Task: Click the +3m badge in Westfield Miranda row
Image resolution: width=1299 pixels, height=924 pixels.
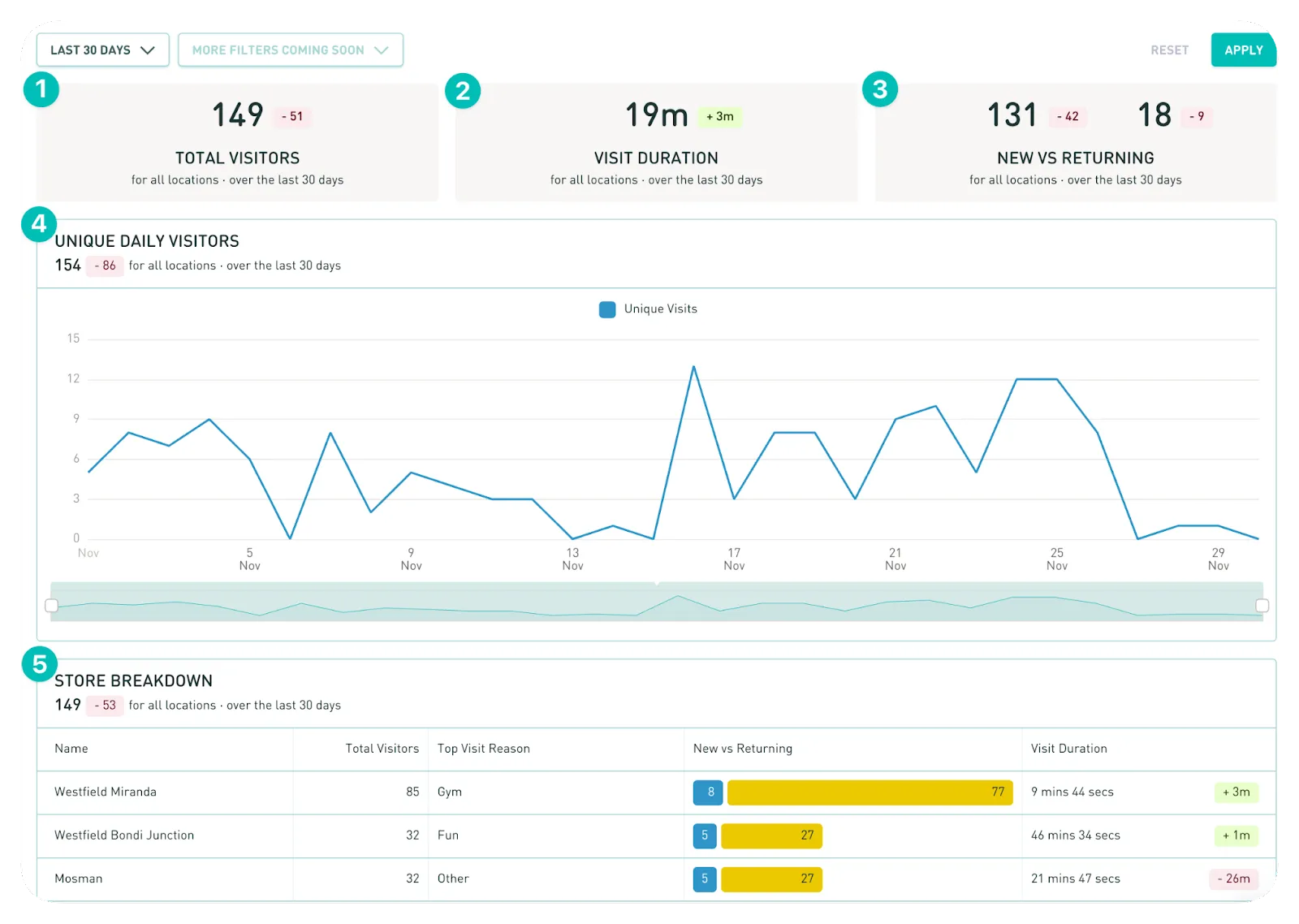Action: coord(1236,792)
